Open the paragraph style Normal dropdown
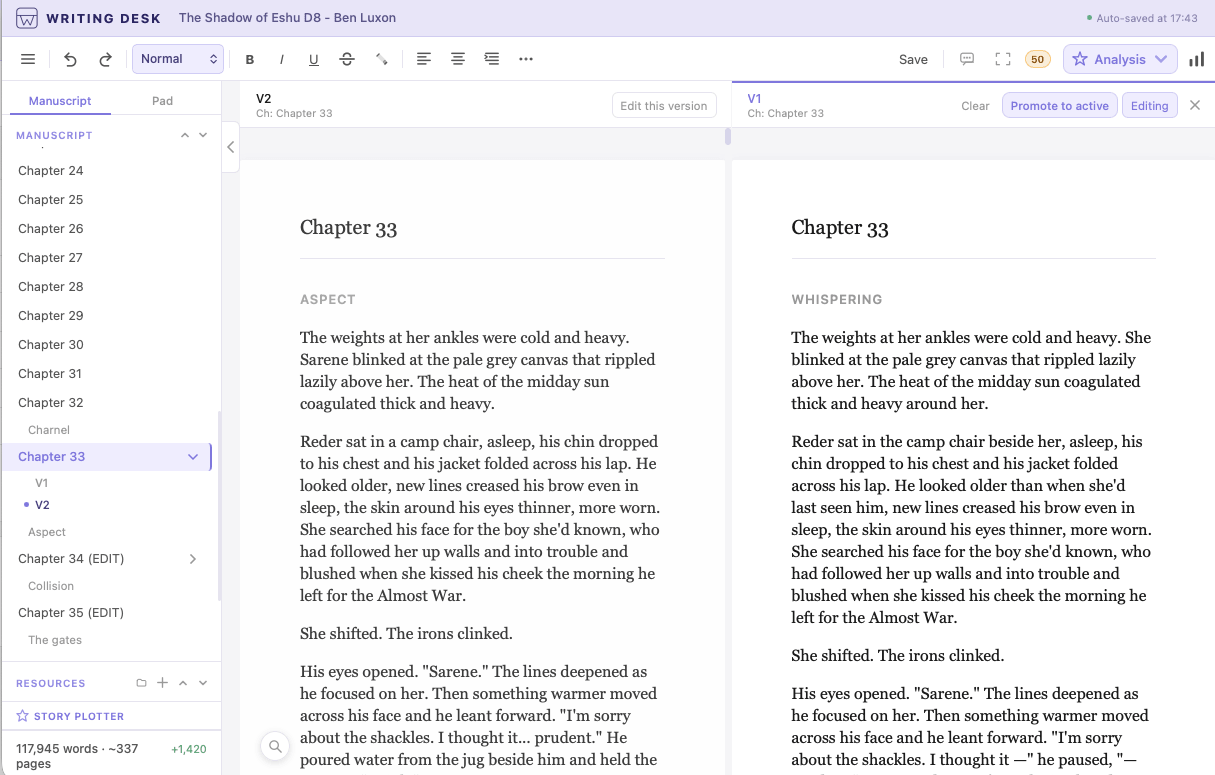Image resolution: width=1215 pixels, height=775 pixels. click(178, 59)
